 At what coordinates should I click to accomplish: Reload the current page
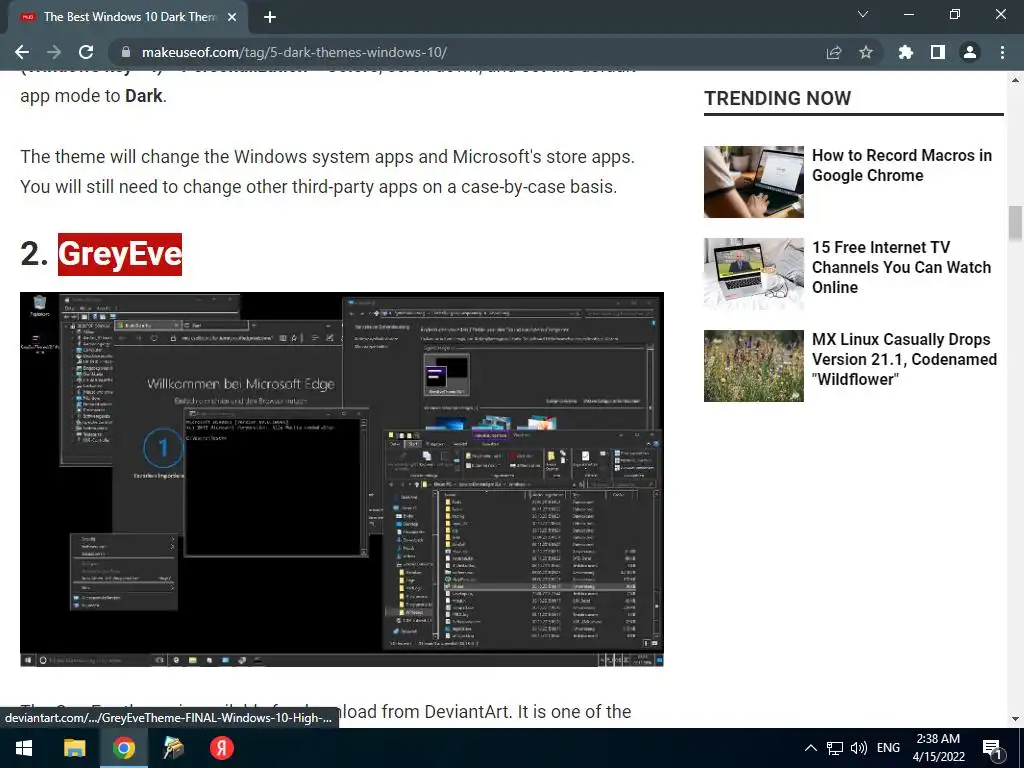pyautogui.click(x=86, y=52)
